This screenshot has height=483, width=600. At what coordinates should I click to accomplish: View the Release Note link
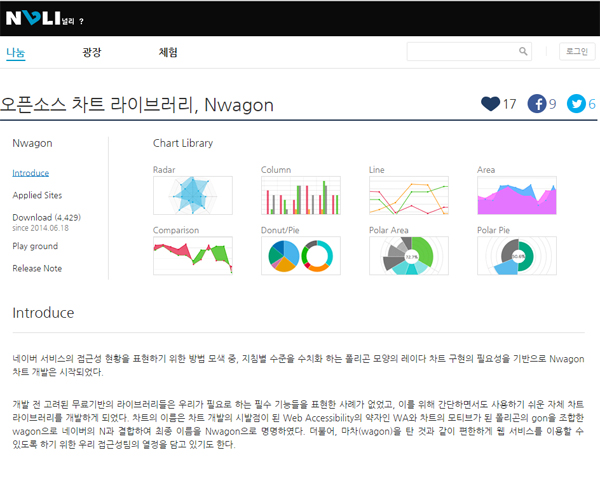click(37, 268)
